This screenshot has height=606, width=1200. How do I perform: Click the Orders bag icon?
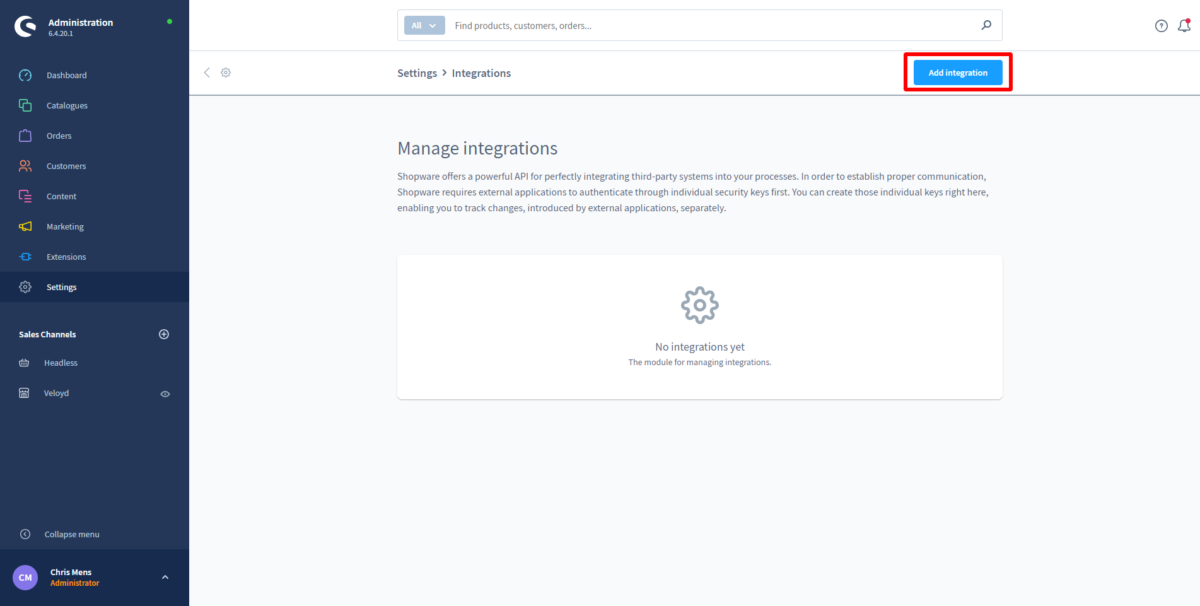[x=26, y=136]
